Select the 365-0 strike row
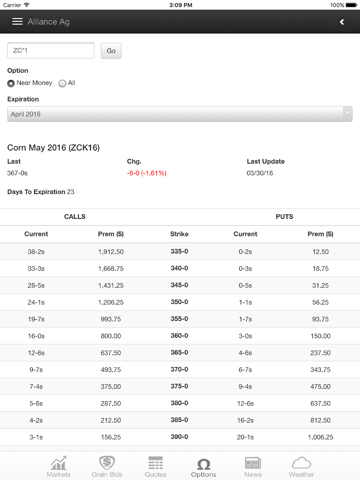 [x=180, y=353]
